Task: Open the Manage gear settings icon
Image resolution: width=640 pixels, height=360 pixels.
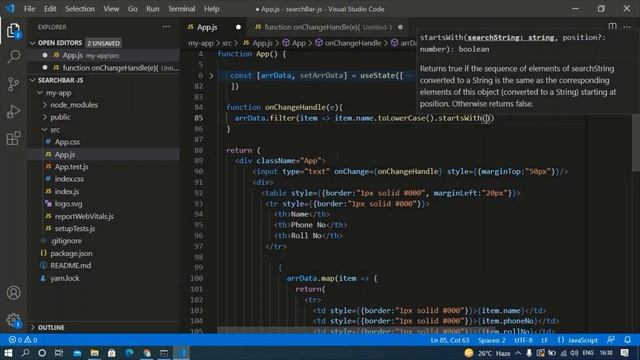Action: 13,320
